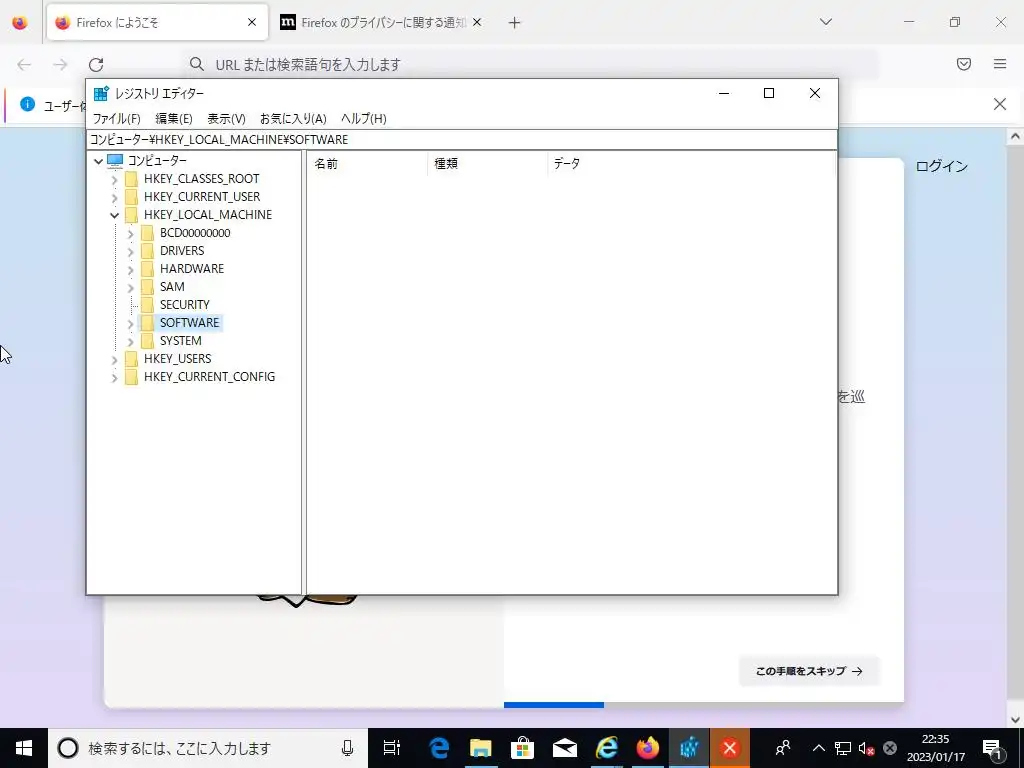This screenshot has height=768, width=1024.
Task: Click the SECURITY folder icon
Action: click(x=148, y=305)
